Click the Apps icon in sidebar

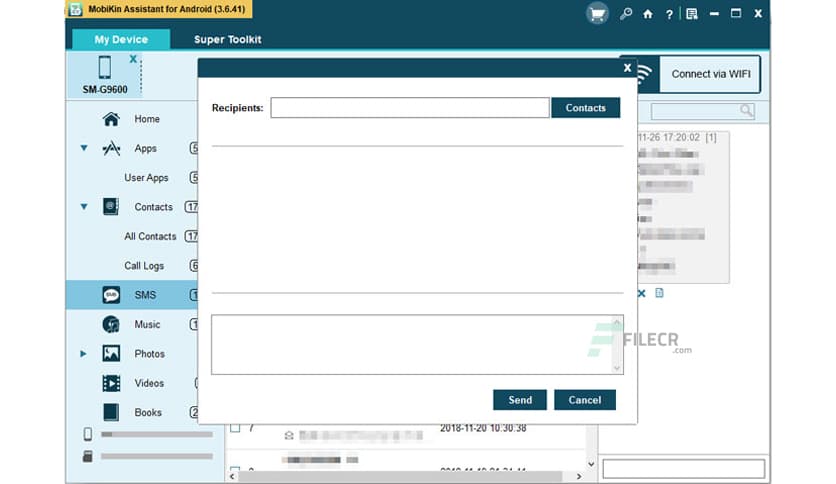click(111, 148)
